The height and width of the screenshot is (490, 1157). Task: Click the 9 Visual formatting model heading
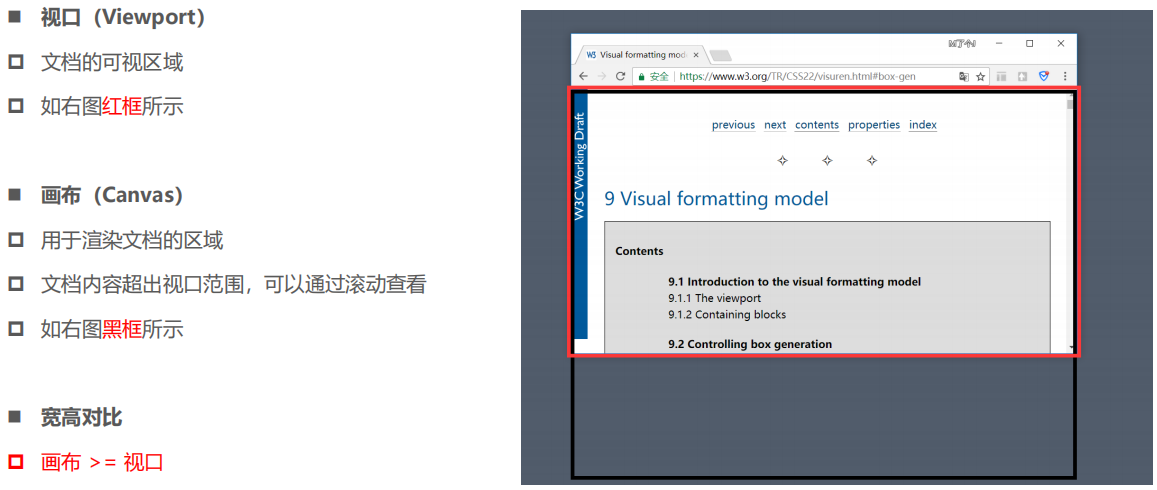pyautogui.click(x=716, y=199)
